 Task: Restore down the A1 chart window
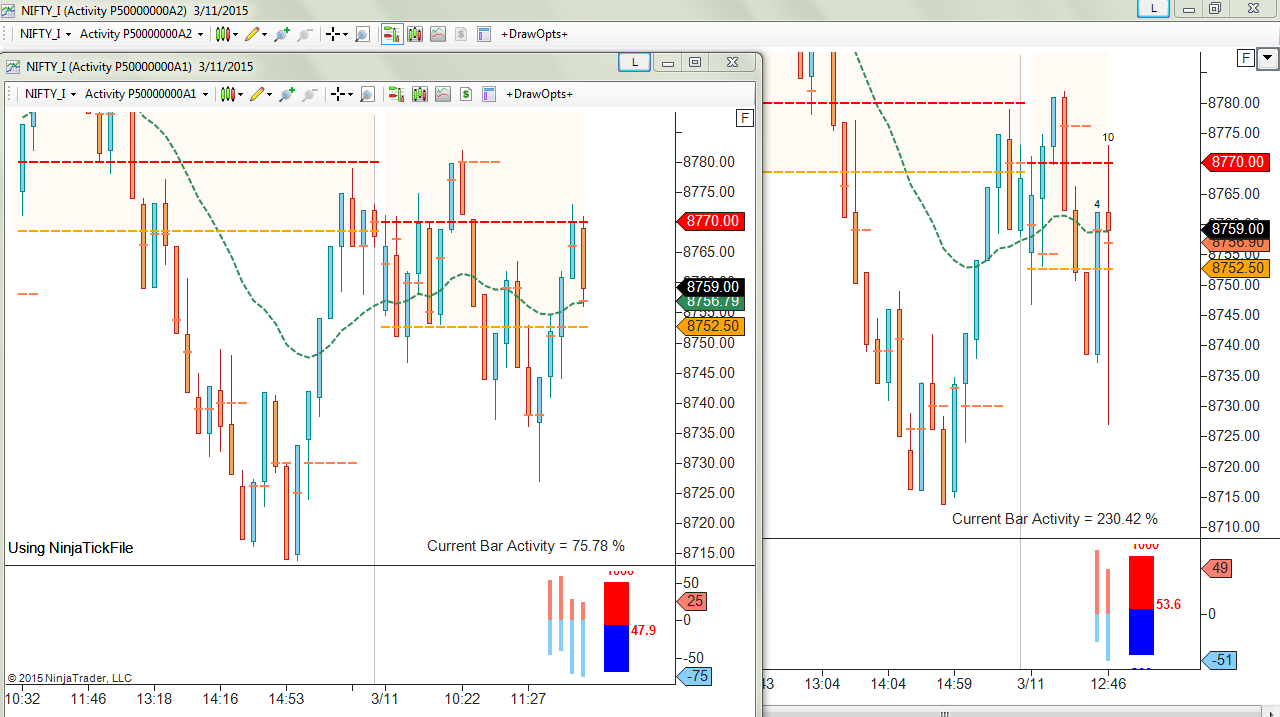click(695, 62)
